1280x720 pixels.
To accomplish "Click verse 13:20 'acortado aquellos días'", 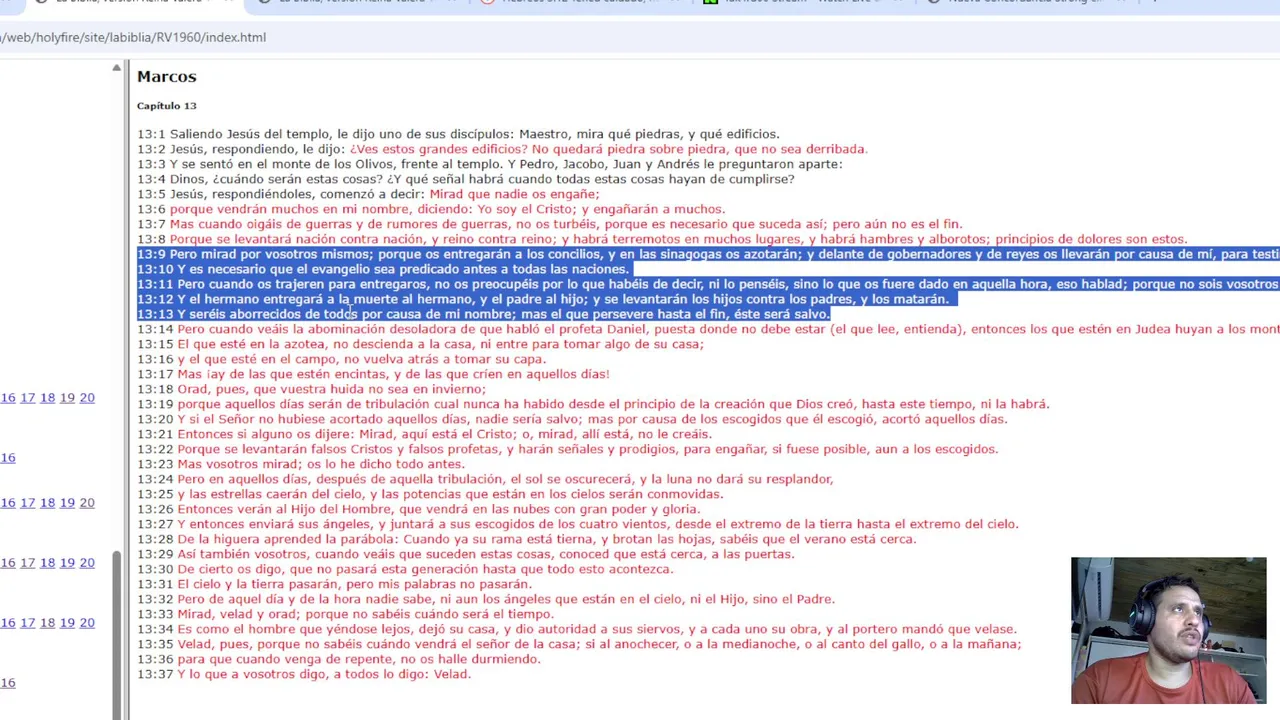I will click(572, 419).
